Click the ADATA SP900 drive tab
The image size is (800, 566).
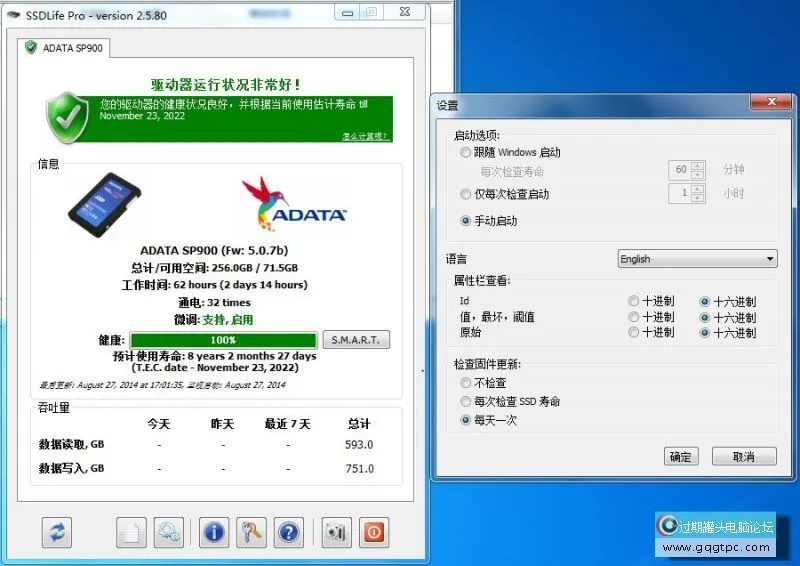[x=65, y=48]
